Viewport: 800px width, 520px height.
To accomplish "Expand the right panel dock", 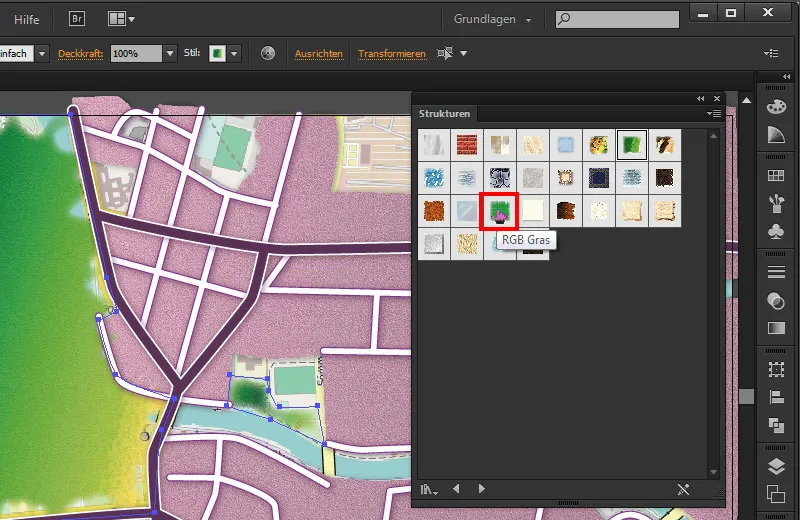I will coord(786,77).
